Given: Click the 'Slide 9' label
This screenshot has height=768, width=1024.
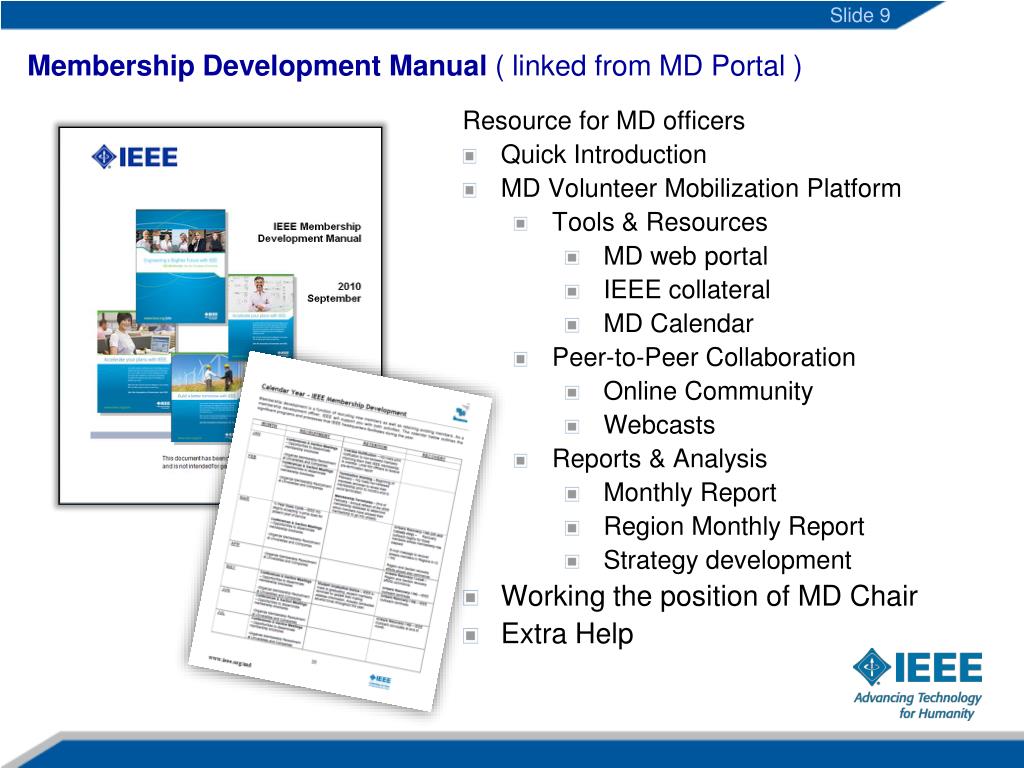Looking at the screenshot, I should click(859, 15).
